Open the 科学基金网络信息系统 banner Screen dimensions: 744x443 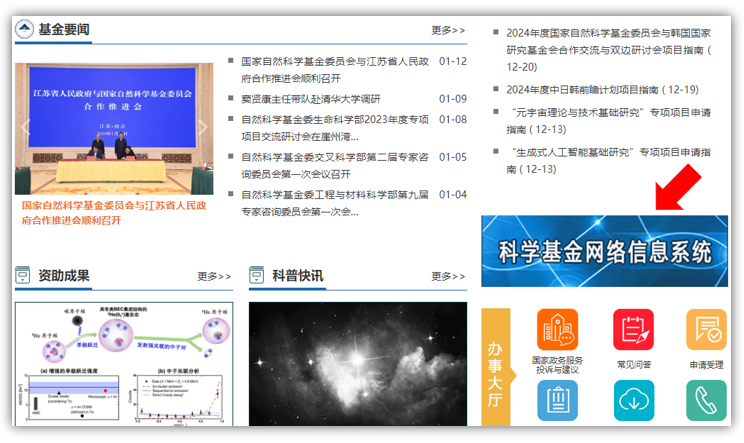604,251
